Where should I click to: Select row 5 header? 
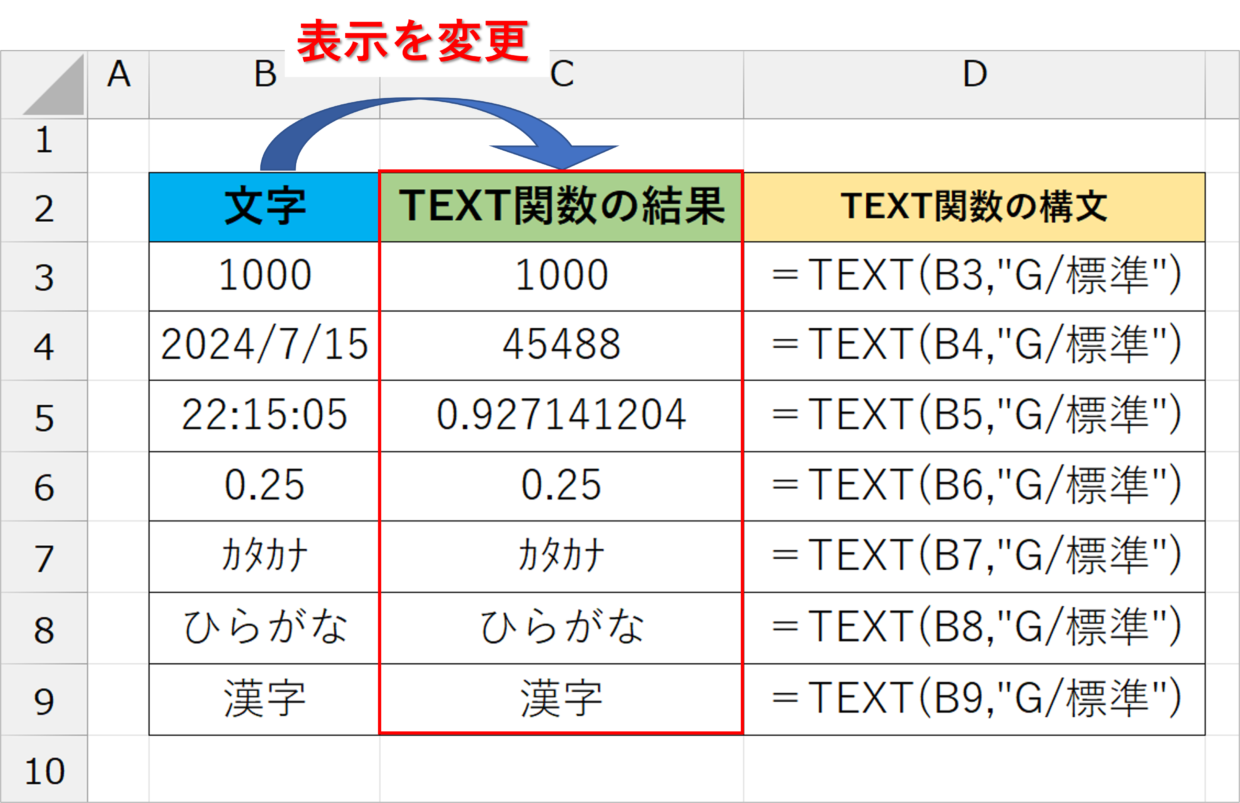(43, 416)
